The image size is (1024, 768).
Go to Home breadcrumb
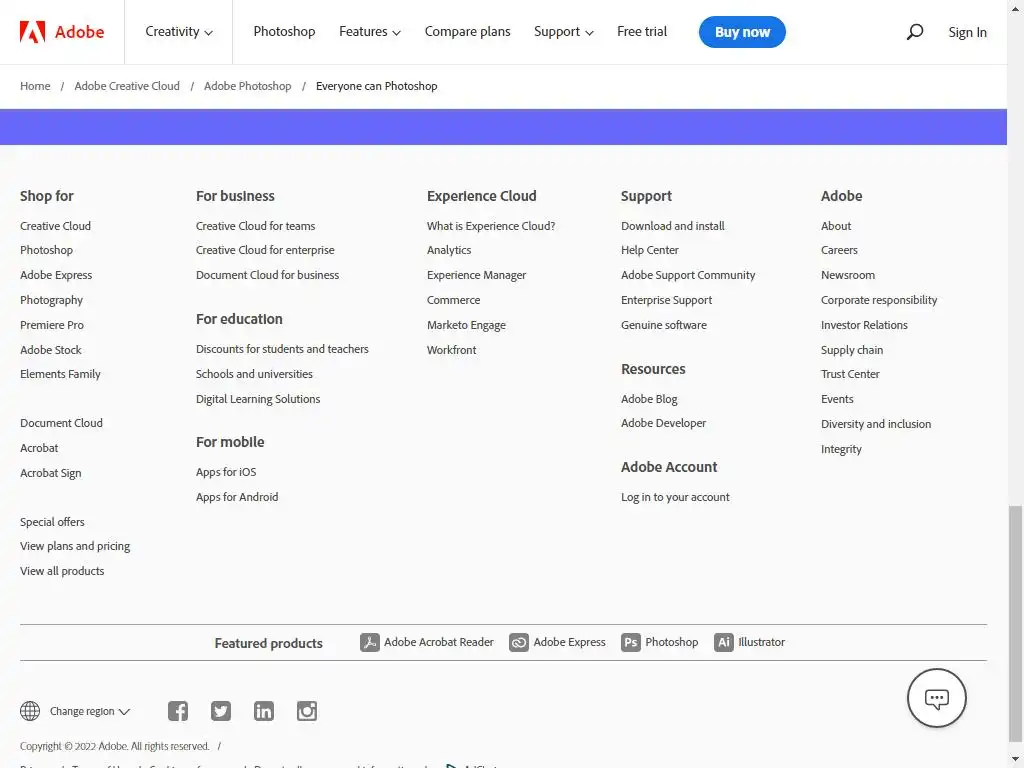35,86
